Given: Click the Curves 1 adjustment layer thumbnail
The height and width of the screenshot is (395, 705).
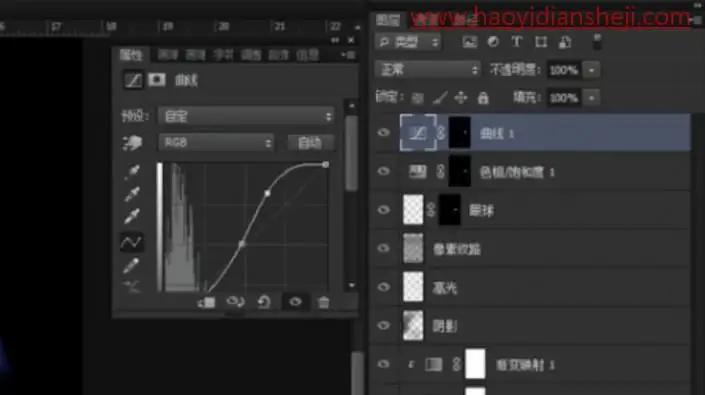Looking at the screenshot, I should [x=418, y=133].
